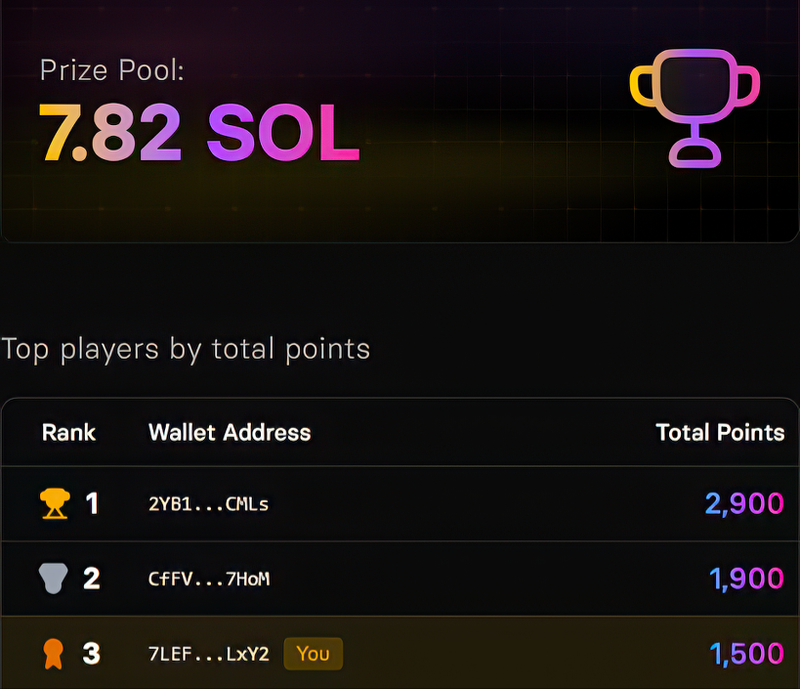This screenshot has width=800, height=689.
Task: Click the 7.82 SOL prize amount
Action: tap(198, 131)
